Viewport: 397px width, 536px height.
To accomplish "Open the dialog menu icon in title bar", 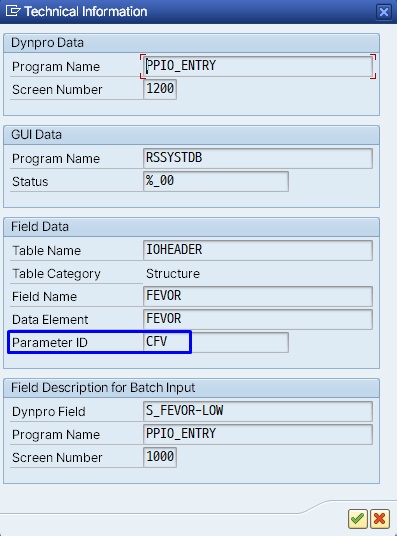I will click(13, 11).
